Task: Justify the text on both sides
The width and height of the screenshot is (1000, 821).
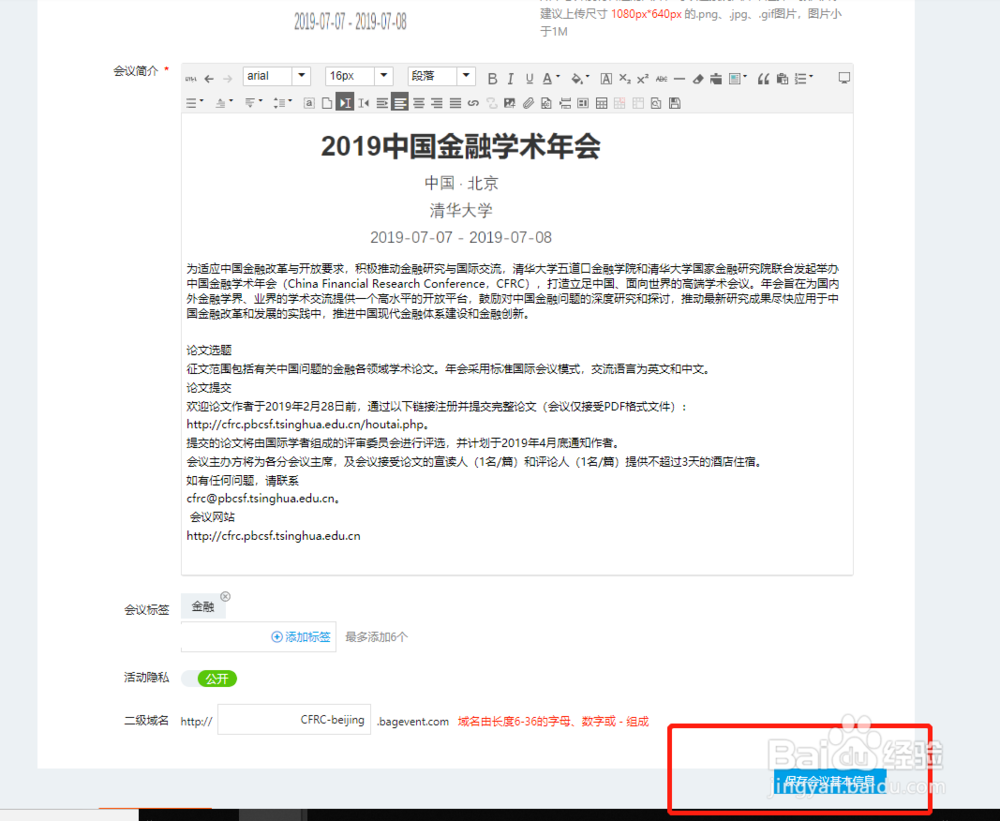Action: 455,103
